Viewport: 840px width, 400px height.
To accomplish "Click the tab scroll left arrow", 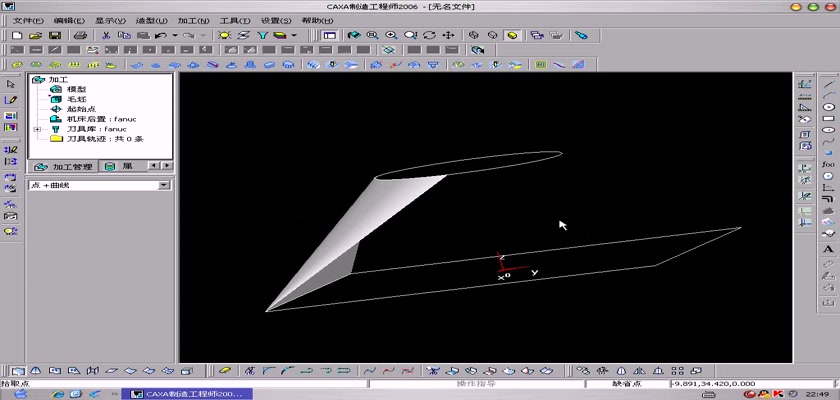I will (154, 166).
